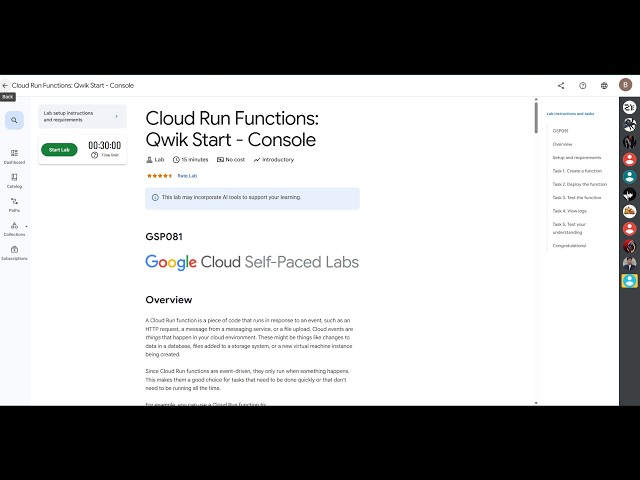This screenshot has width=640, height=480.
Task: Expand Lab setup instructions and requirements
Action: tap(82, 116)
